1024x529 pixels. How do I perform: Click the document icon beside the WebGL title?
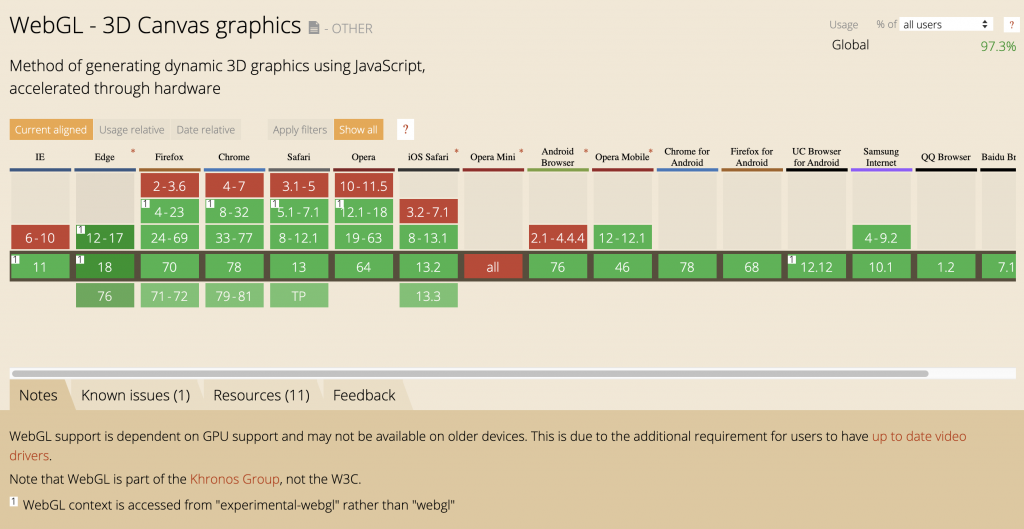point(314,27)
